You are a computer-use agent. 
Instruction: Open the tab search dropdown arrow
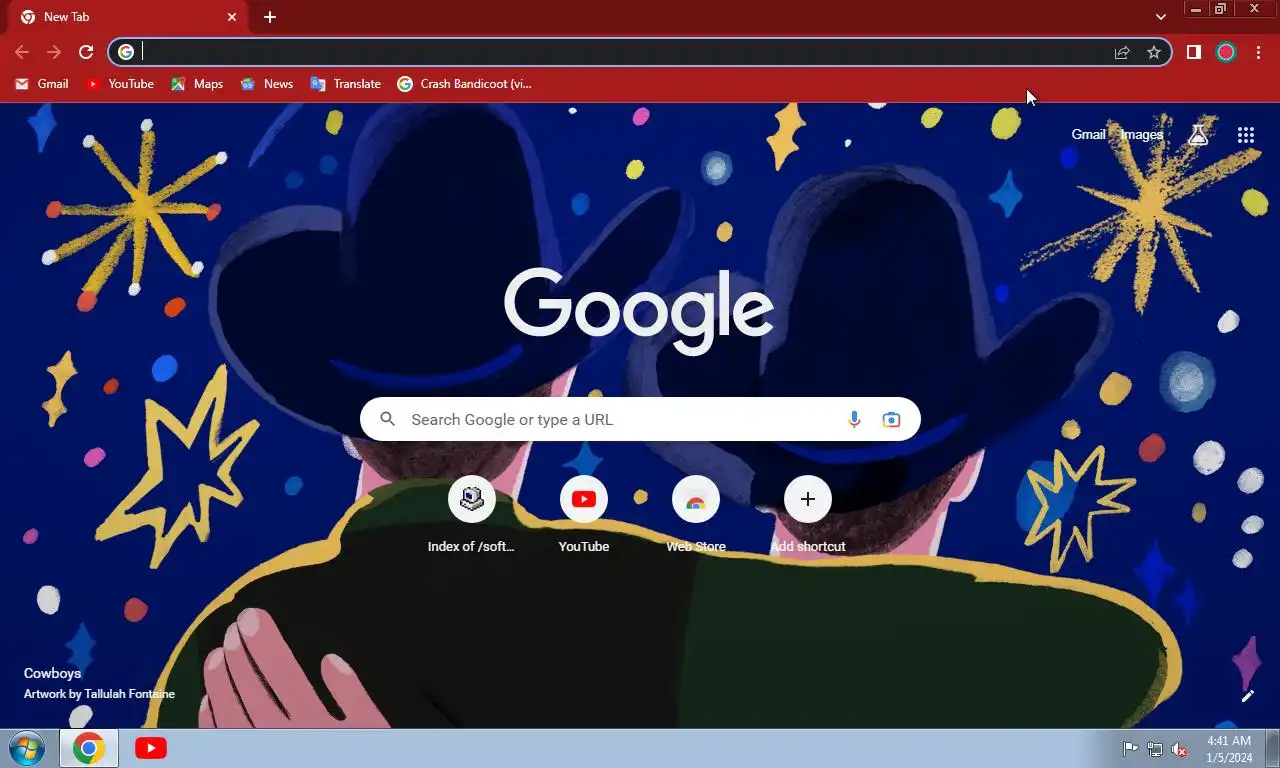coord(1160,17)
